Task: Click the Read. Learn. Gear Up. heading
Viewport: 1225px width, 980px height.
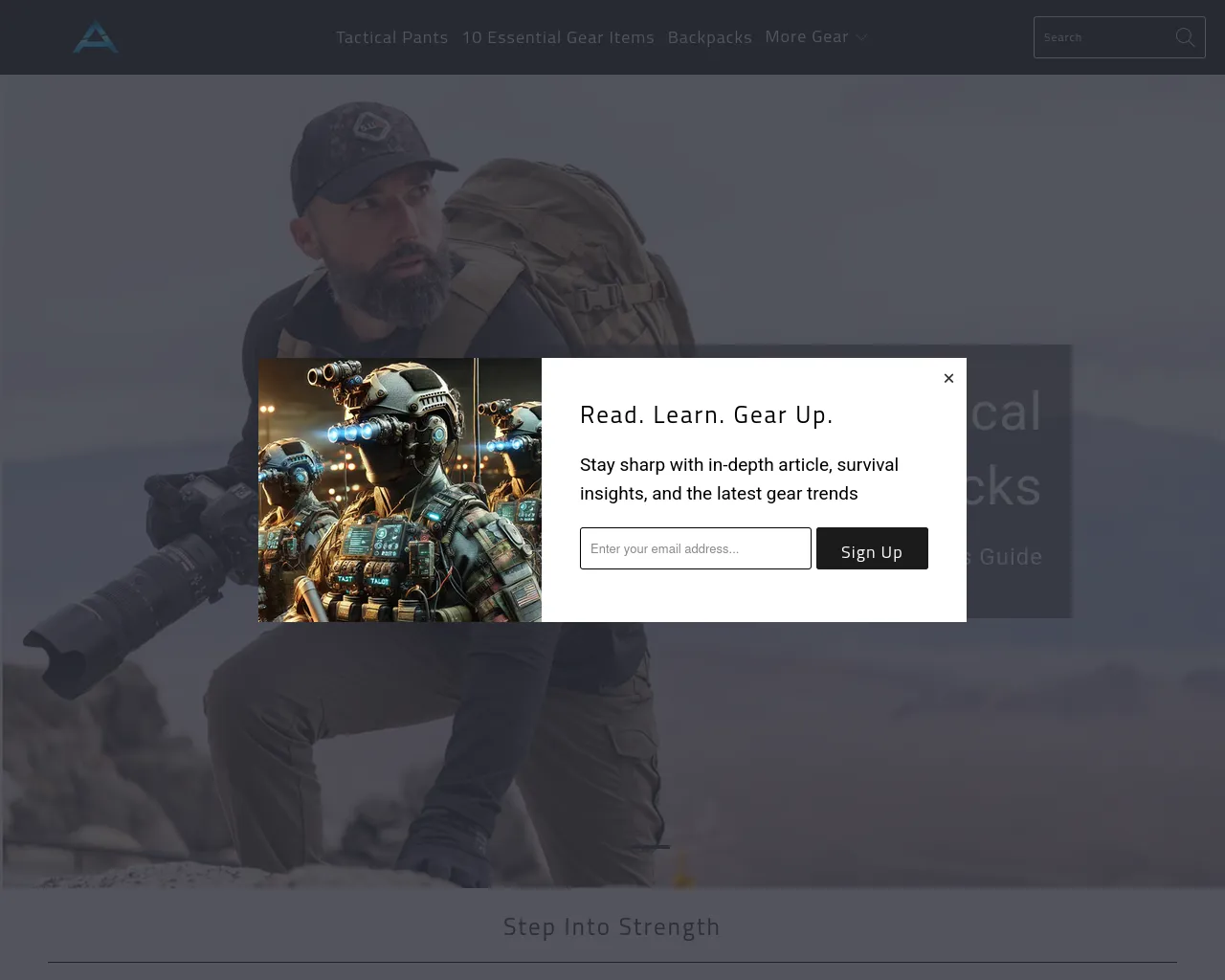Action: point(706,414)
